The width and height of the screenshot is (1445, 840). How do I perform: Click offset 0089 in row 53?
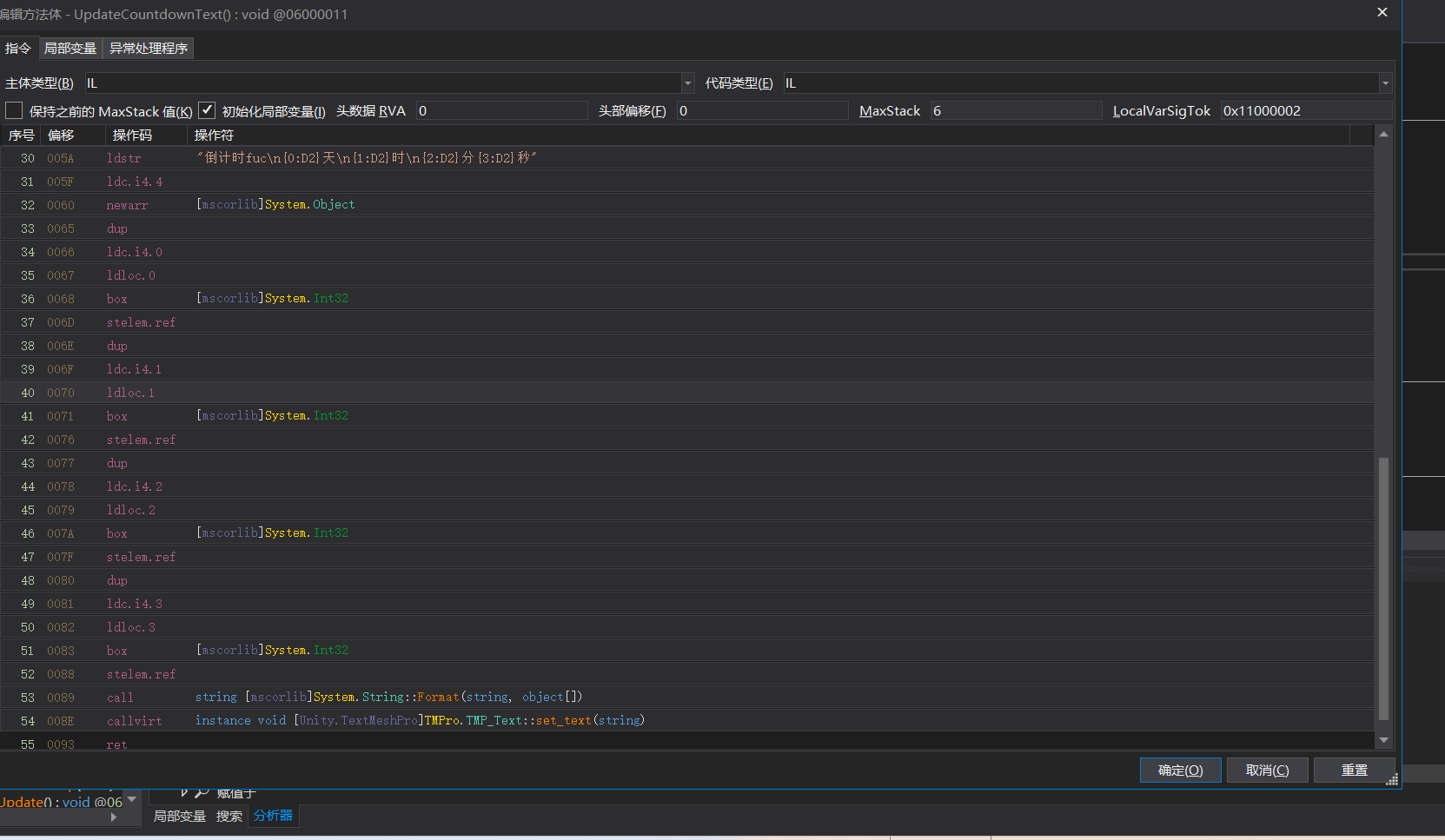tap(61, 698)
